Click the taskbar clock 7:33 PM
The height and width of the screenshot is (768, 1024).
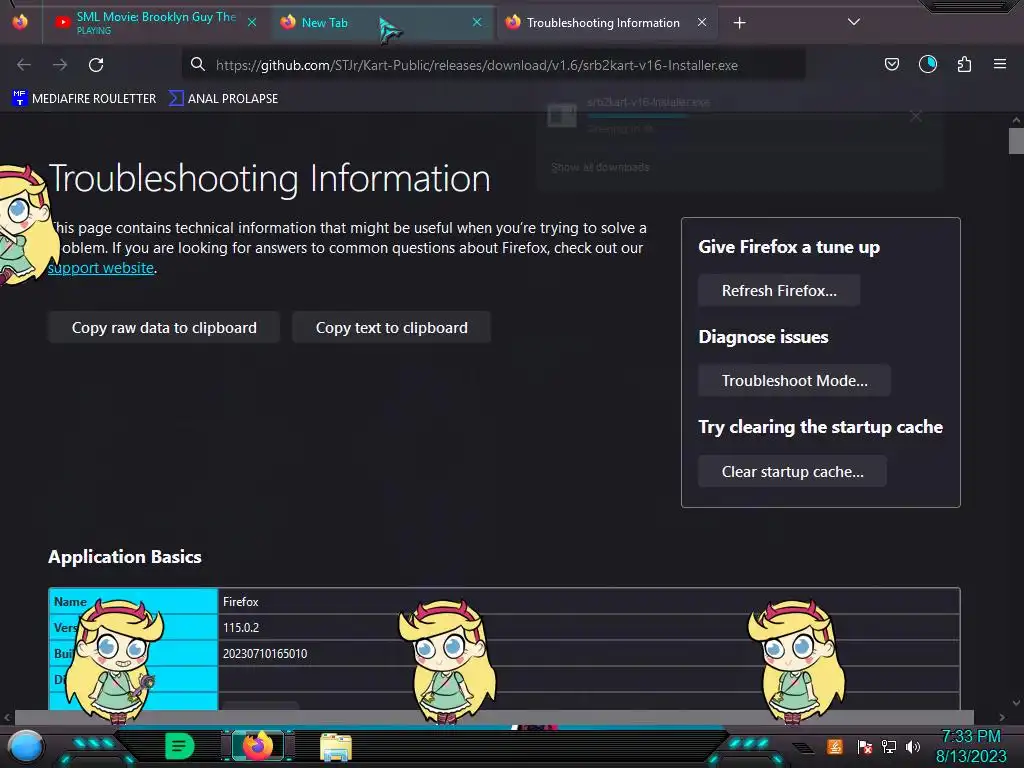click(x=971, y=736)
